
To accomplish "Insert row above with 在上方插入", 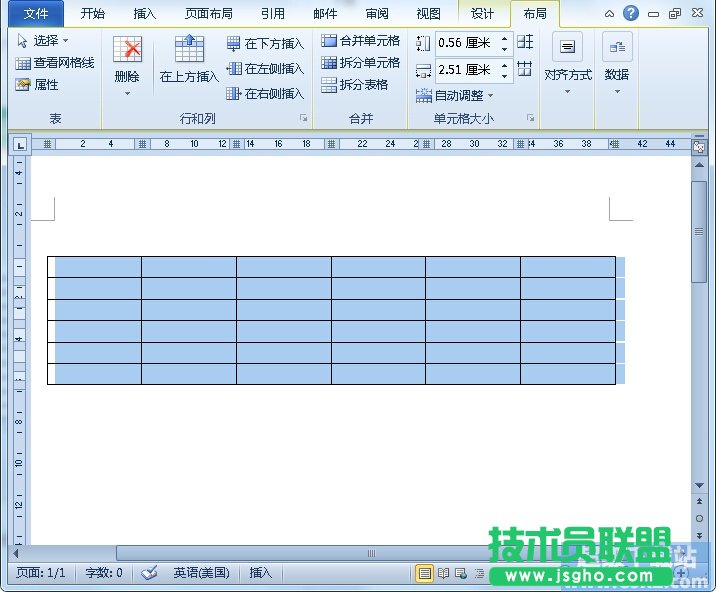I will coord(189,60).
